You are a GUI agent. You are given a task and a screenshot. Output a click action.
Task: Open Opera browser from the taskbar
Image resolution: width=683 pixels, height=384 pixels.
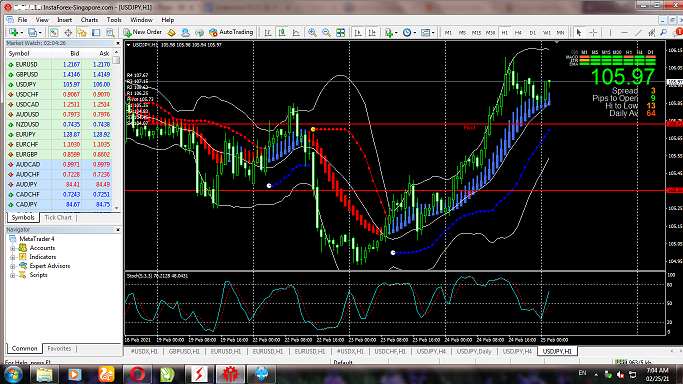(x=137, y=374)
